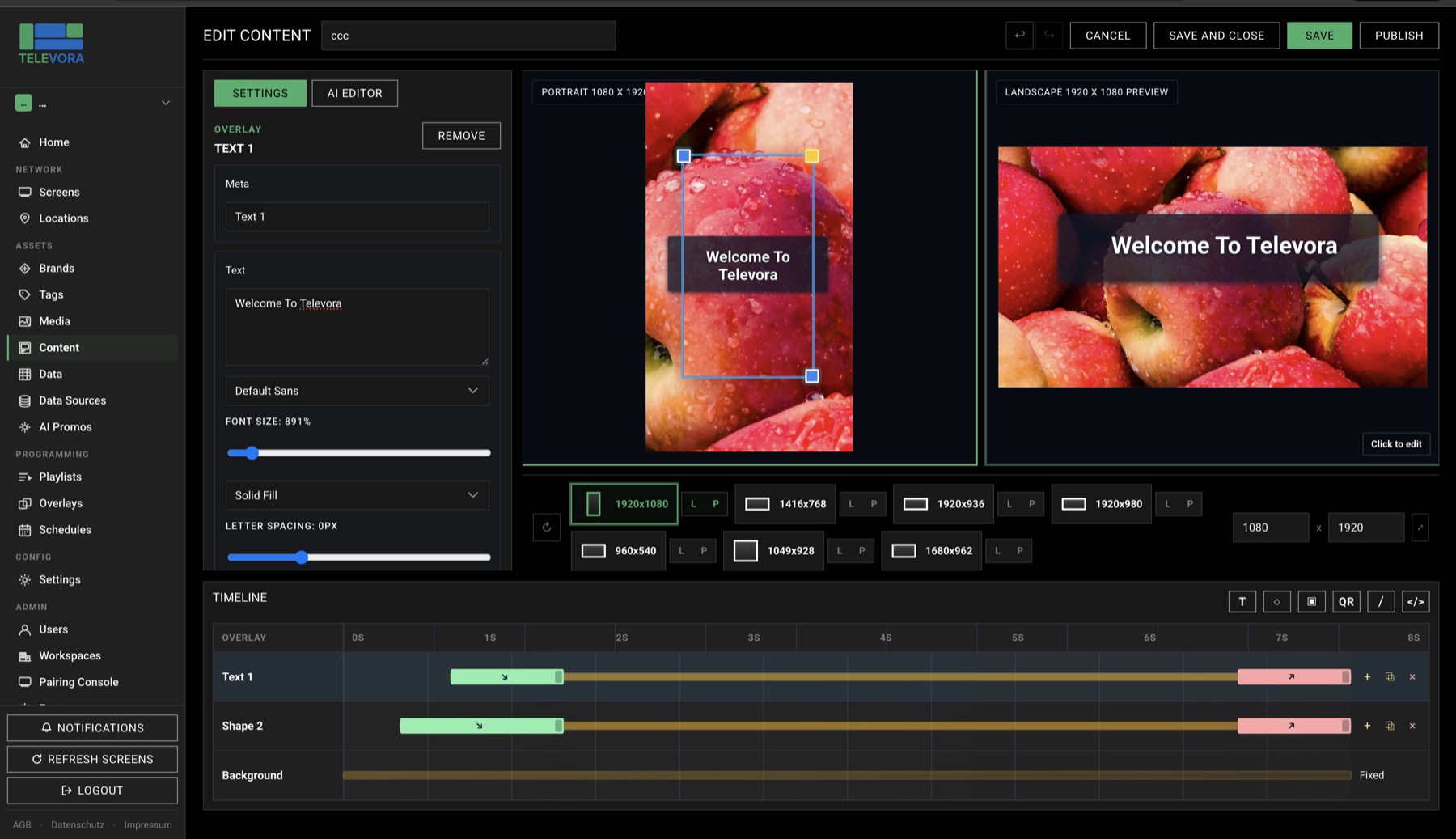Screen dimensions: 1456x839
Task: Delete the Text 1 overlay row
Action: pos(1412,676)
